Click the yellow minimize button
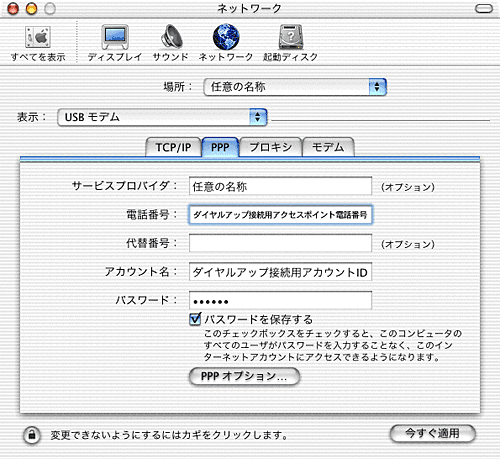Screen dimensions: 500x459 click(x=32, y=9)
